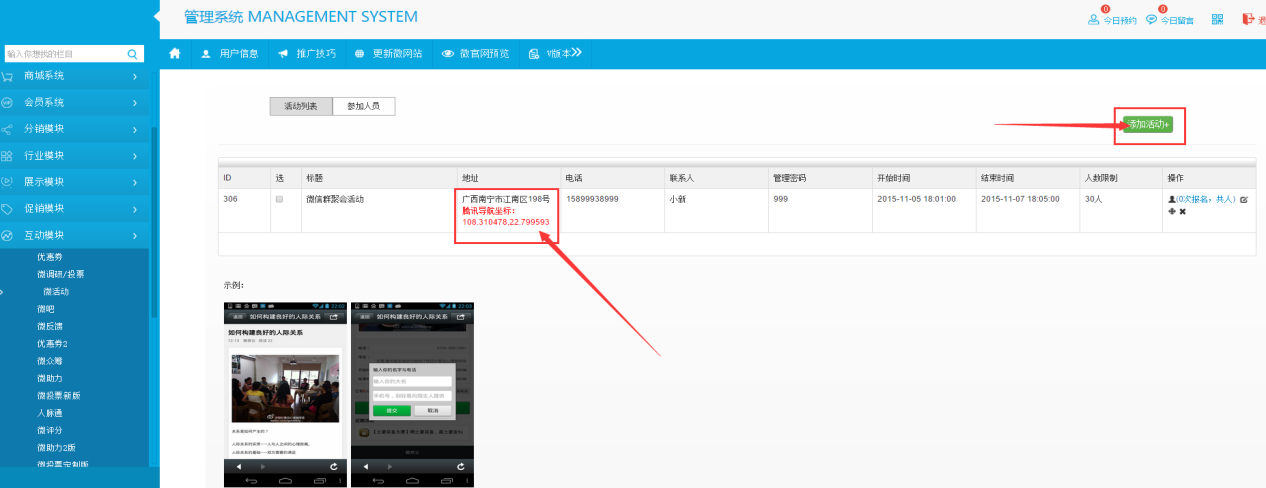1266x488 pixels.
Task: Click the first example phone screenshot thumbnail
Action: point(285,393)
